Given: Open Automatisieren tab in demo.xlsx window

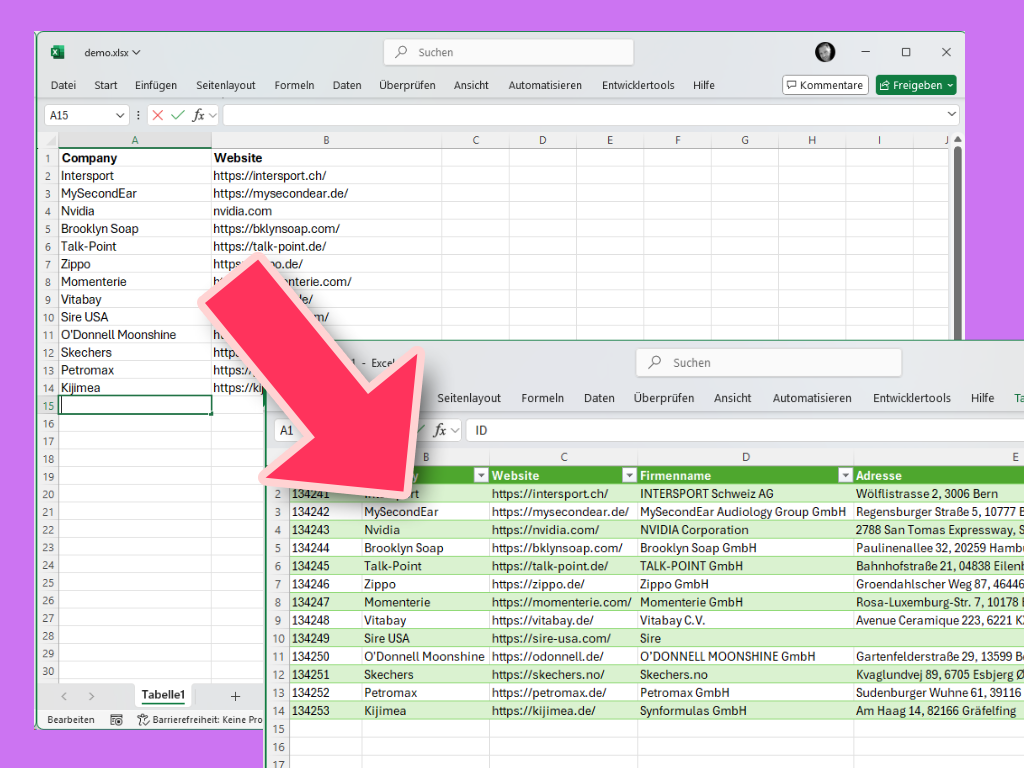Looking at the screenshot, I should click(545, 86).
